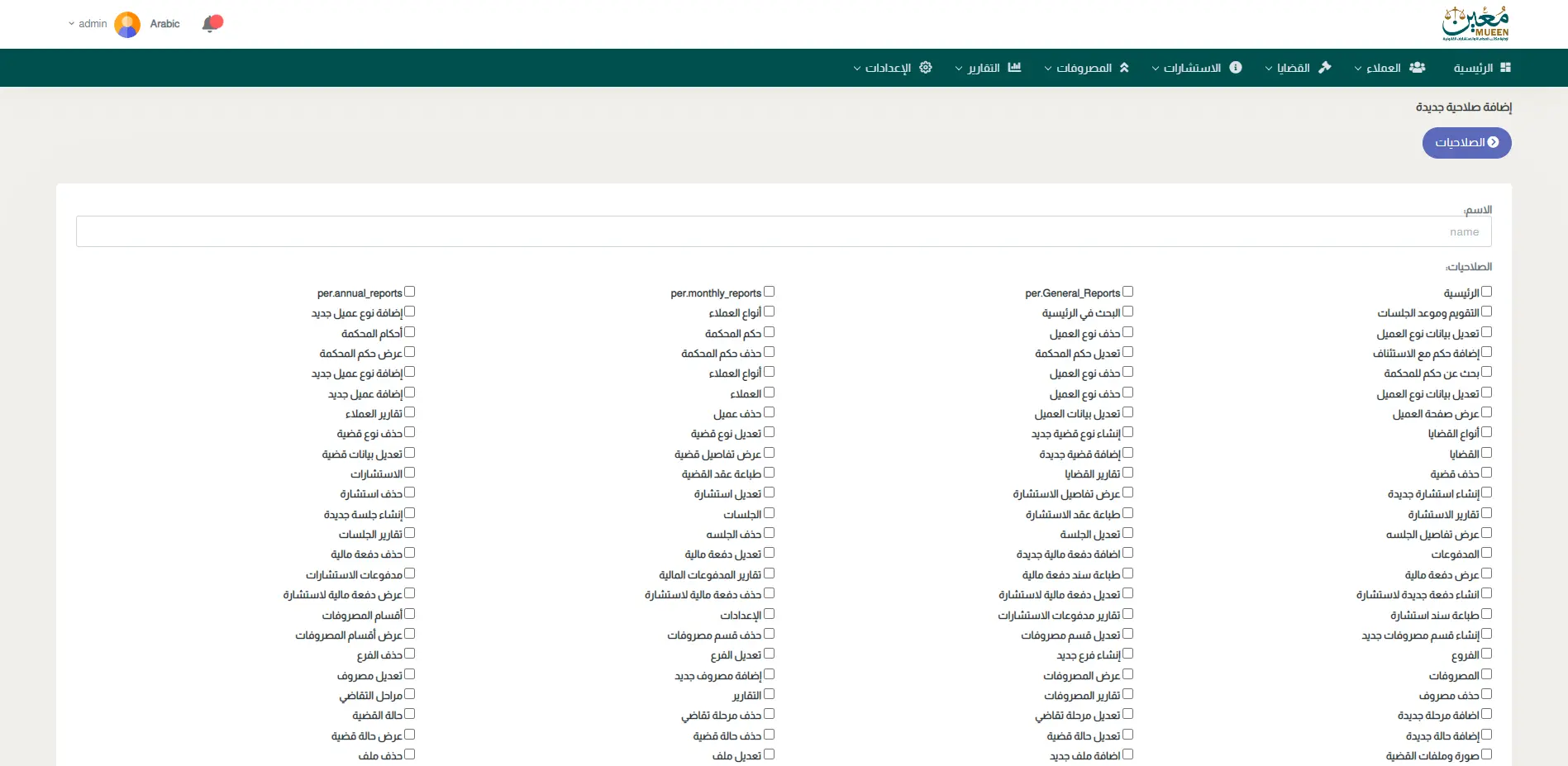Click the consultations info icon
This screenshot has width=1568, height=766.
pos(1236,68)
